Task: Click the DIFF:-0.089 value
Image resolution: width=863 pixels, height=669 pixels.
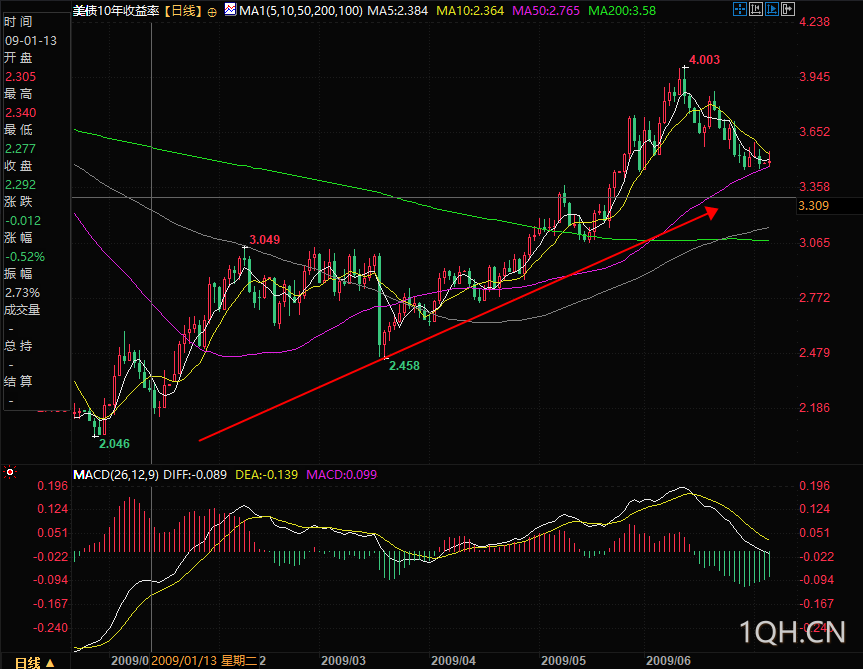Action: [195, 475]
